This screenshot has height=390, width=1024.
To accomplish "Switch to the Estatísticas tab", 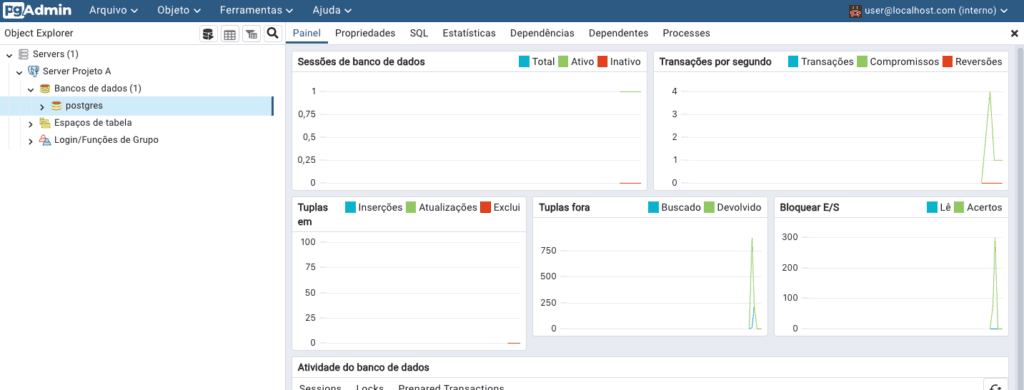I will 469,33.
